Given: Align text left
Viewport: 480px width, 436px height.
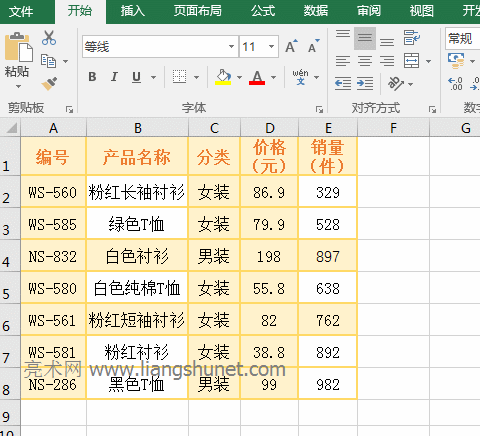Looking at the screenshot, I should tap(343, 61).
